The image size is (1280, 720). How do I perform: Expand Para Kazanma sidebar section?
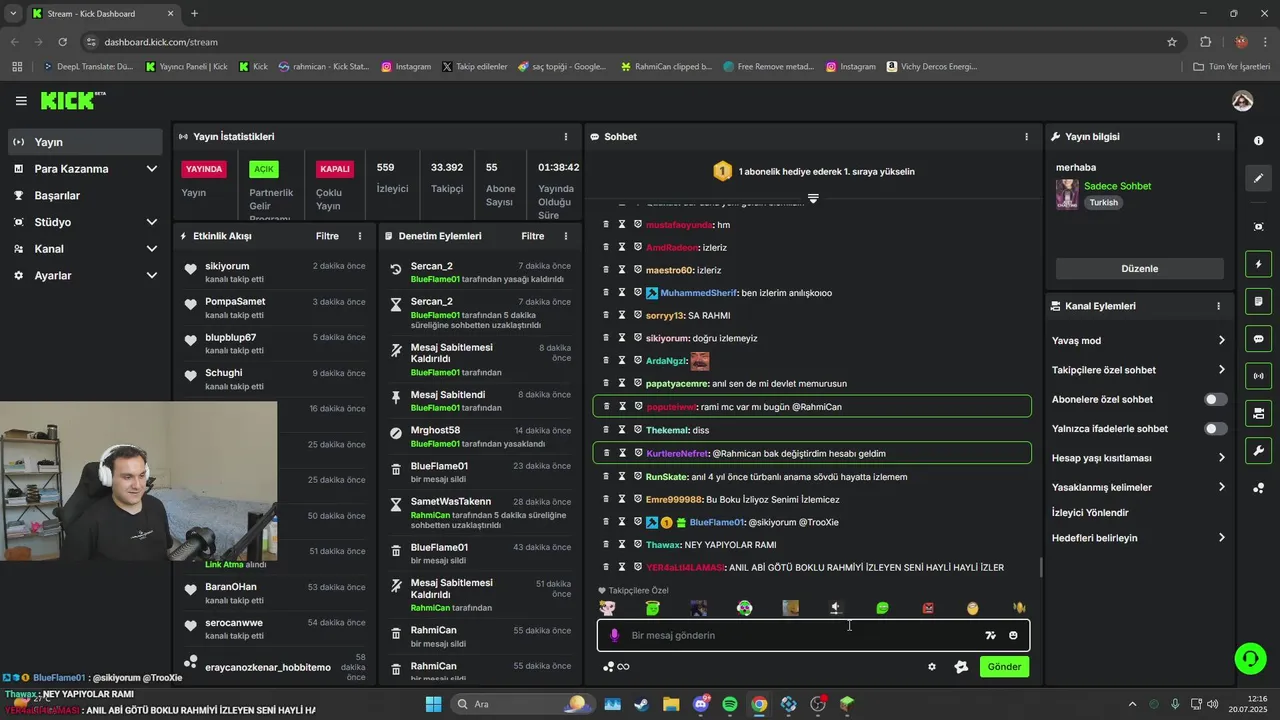coord(85,168)
